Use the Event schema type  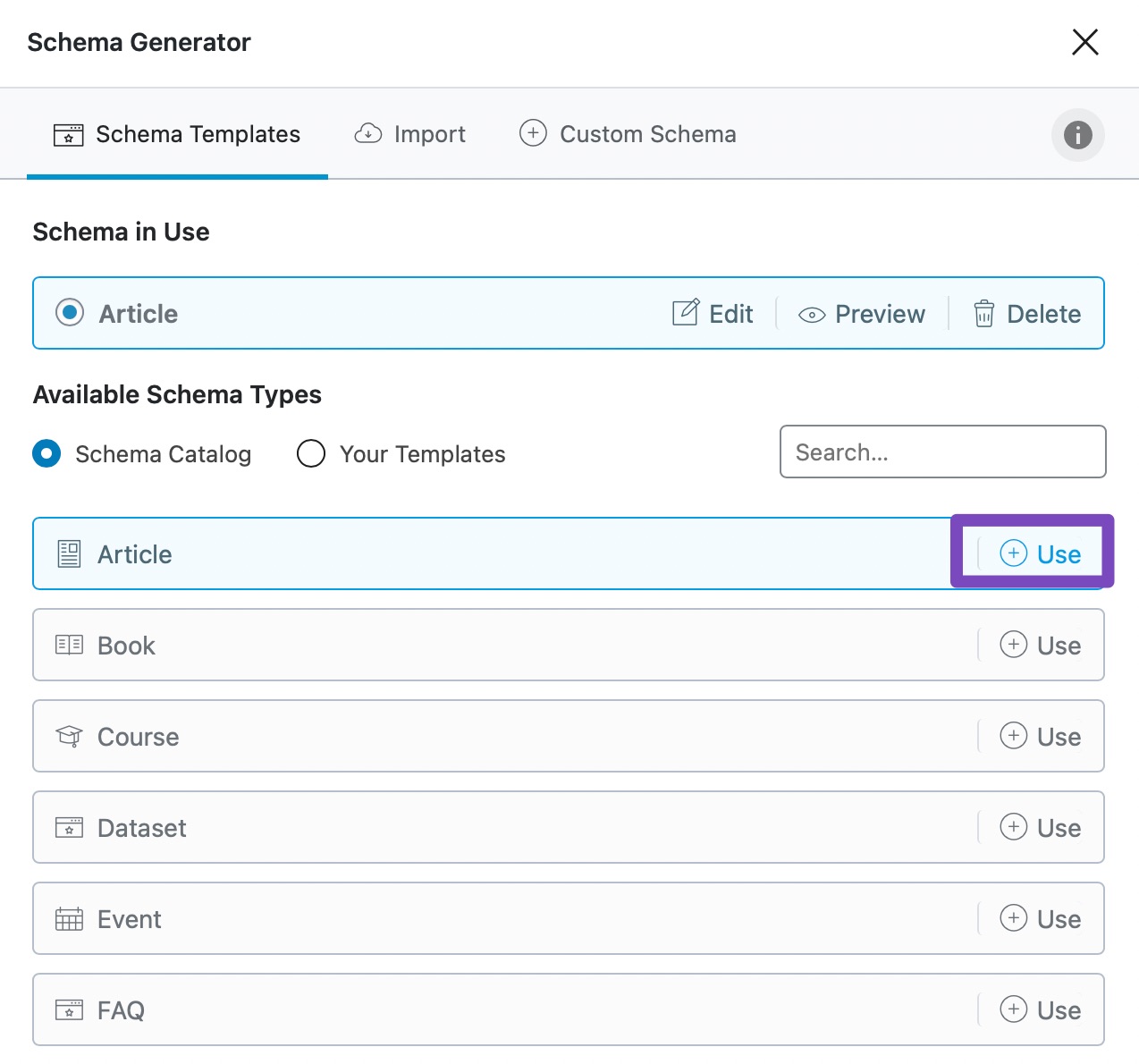tap(1040, 919)
